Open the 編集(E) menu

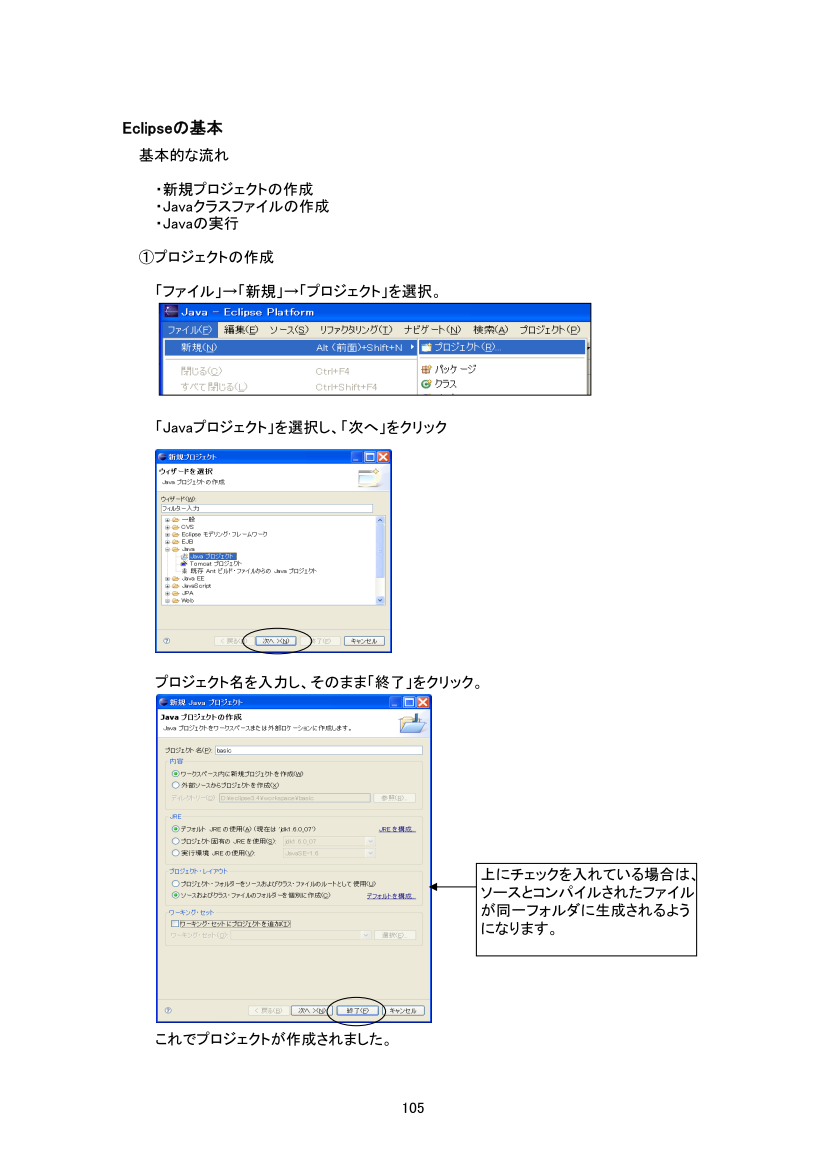pyautogui.click(x=240, y=330)
